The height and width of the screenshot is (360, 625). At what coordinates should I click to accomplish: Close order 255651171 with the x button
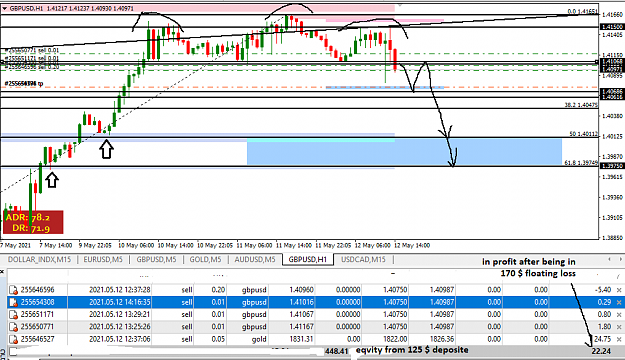(619, 315)
